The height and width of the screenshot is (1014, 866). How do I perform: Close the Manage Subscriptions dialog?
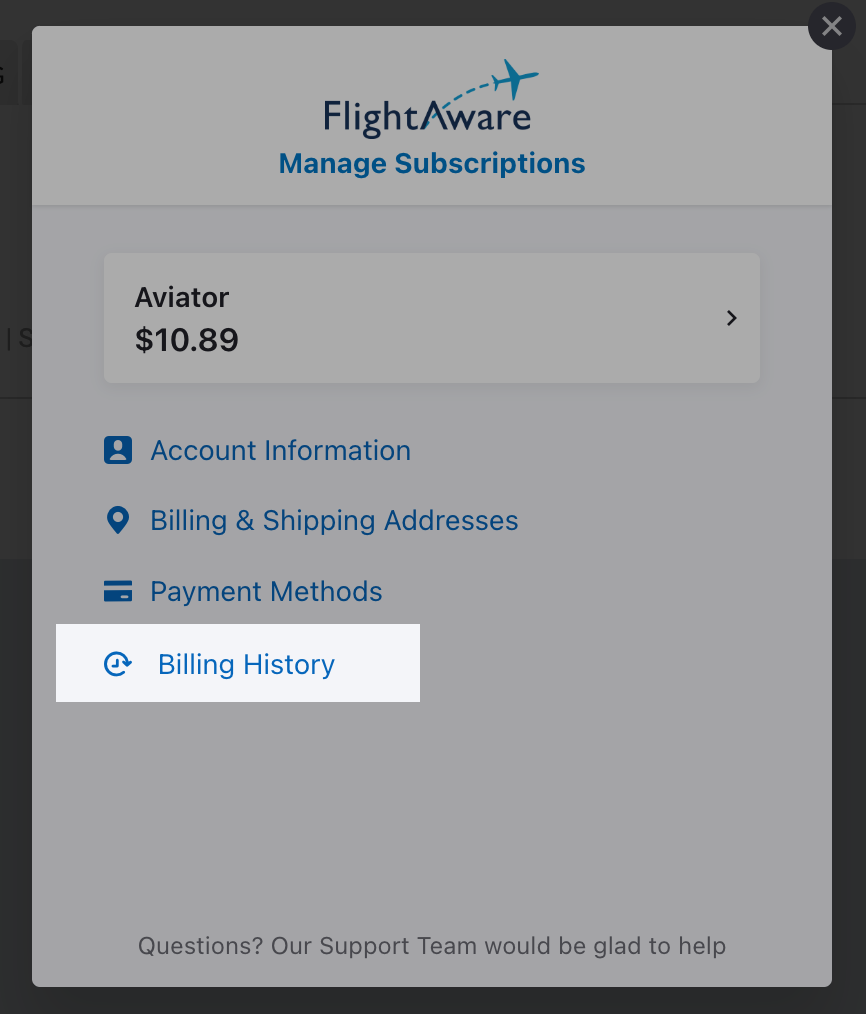[831, 27]
